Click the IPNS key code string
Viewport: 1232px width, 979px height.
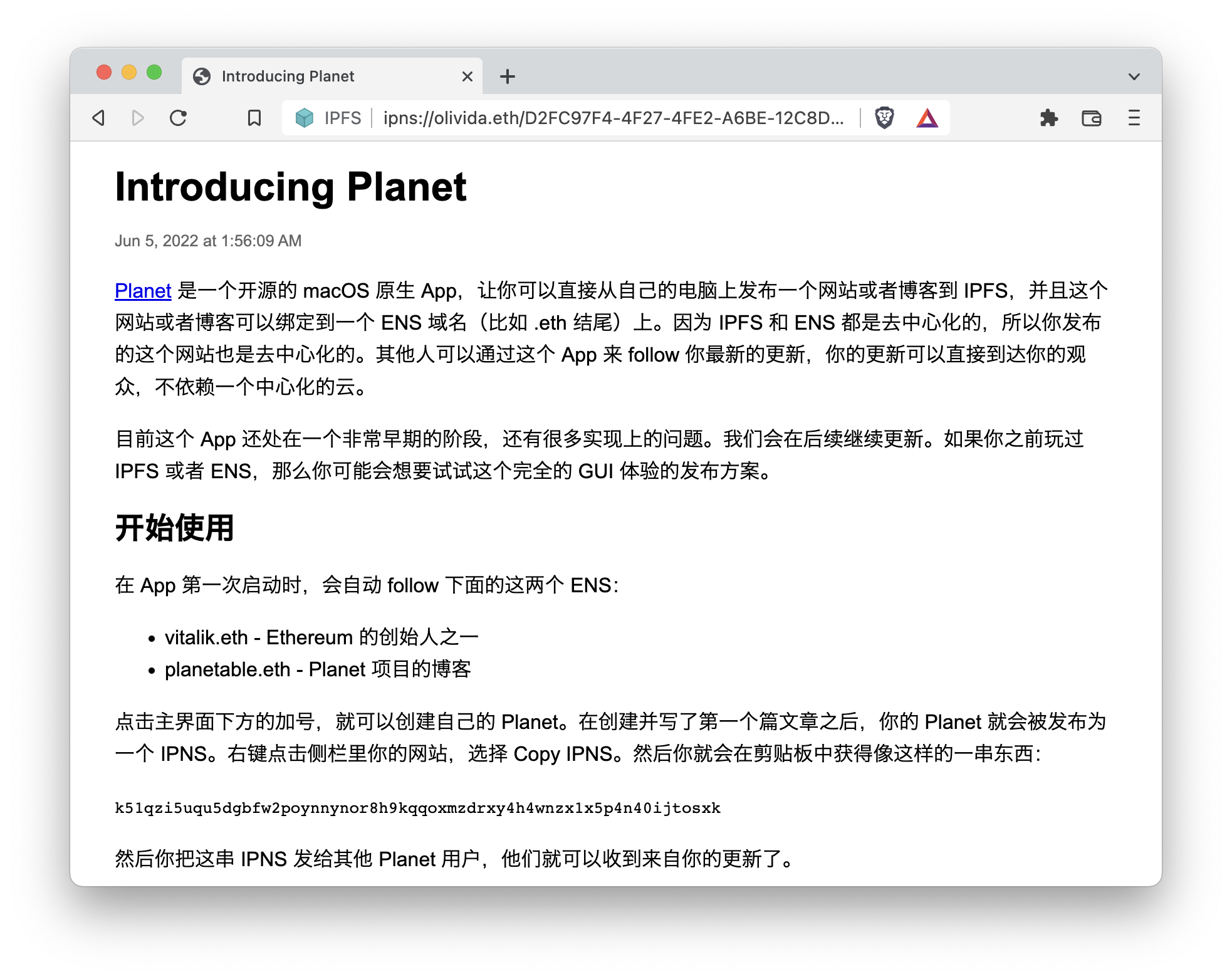click(x=417, y=808)
